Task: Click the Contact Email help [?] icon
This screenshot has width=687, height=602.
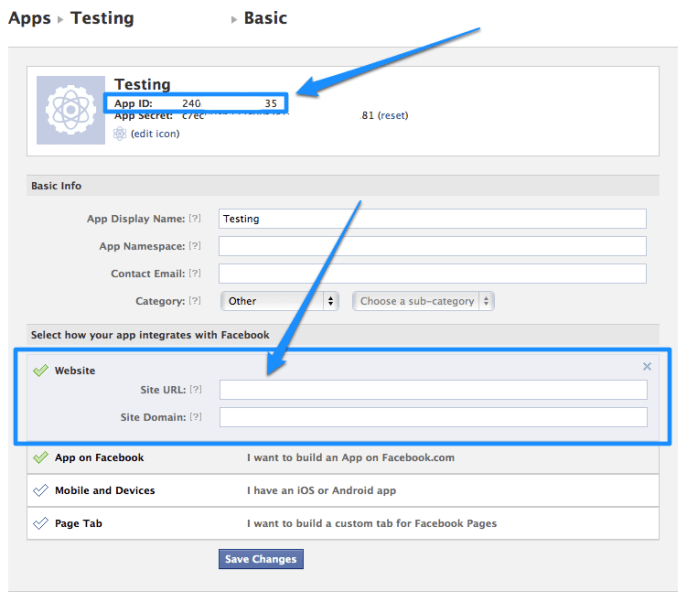Action: coord(195,273)
